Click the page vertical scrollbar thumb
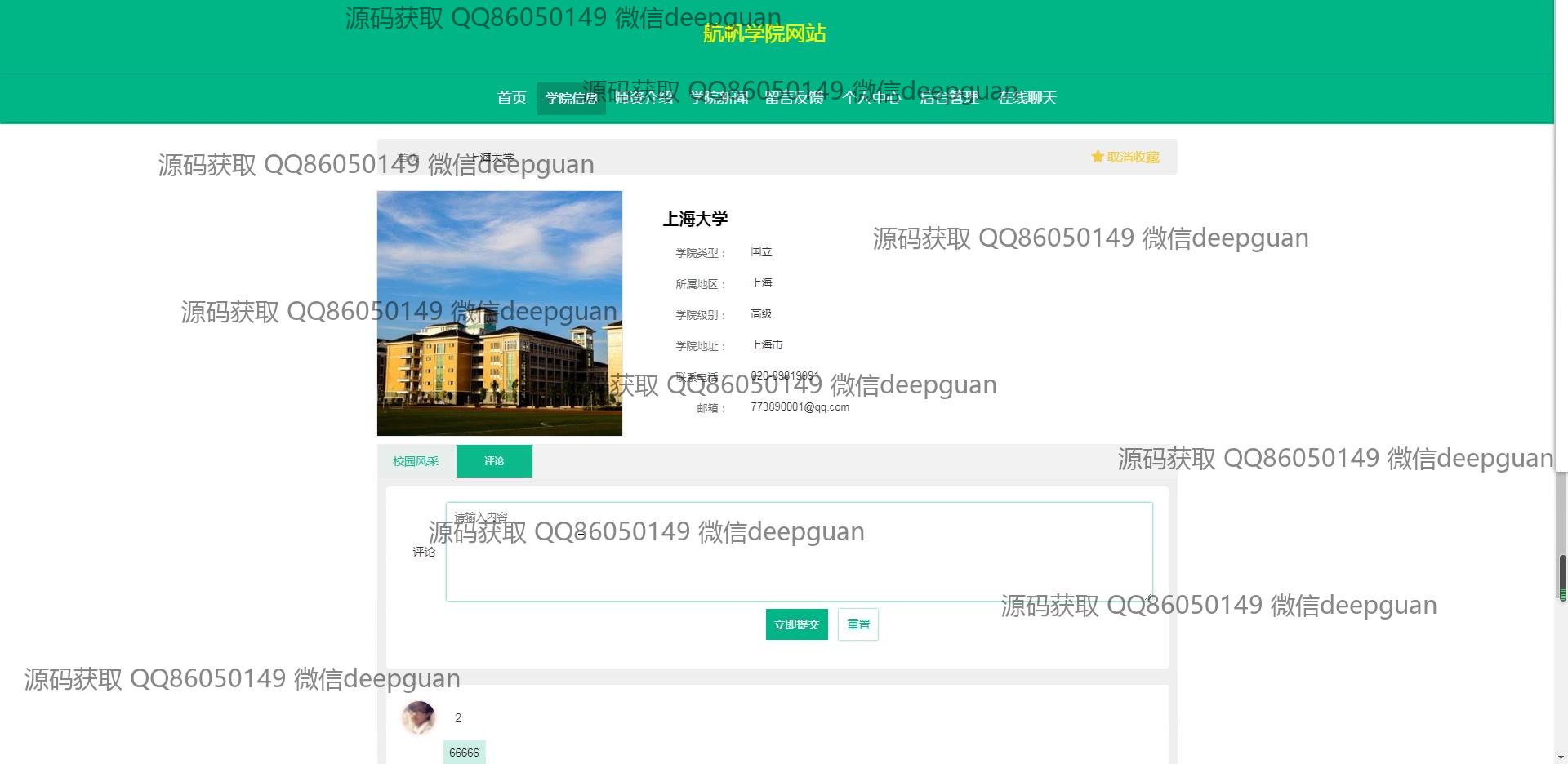 point(1562,577)
